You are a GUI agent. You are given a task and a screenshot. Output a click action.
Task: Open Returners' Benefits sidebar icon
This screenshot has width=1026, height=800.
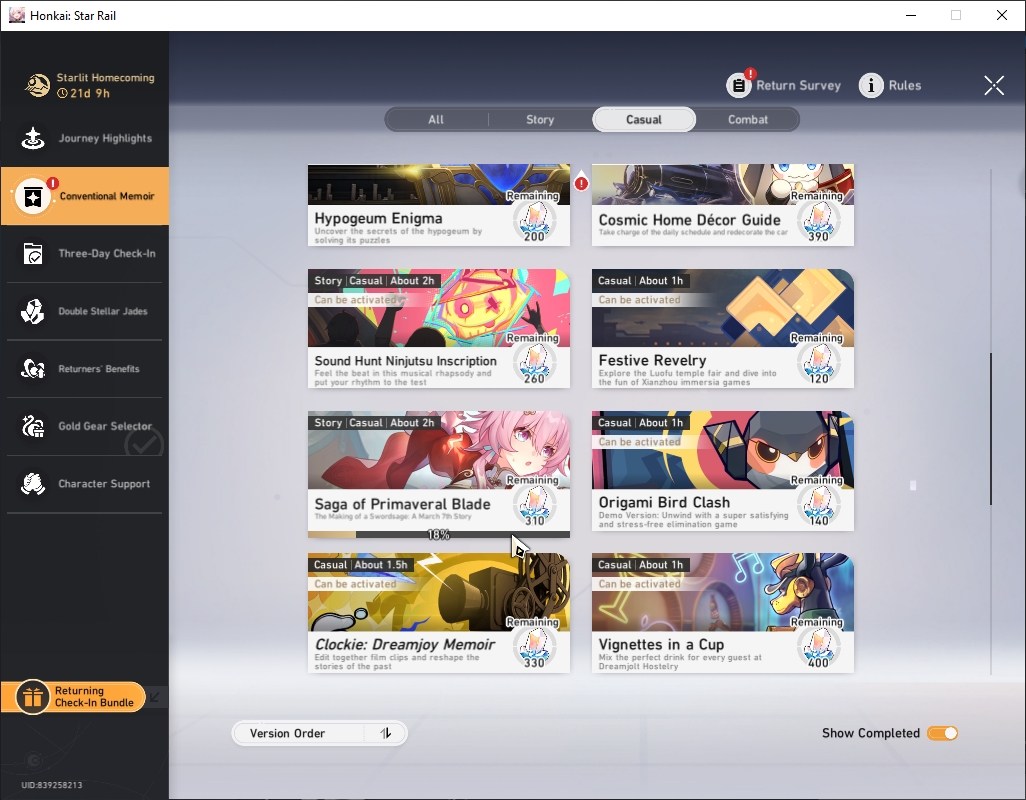click(x=33, y=369)
